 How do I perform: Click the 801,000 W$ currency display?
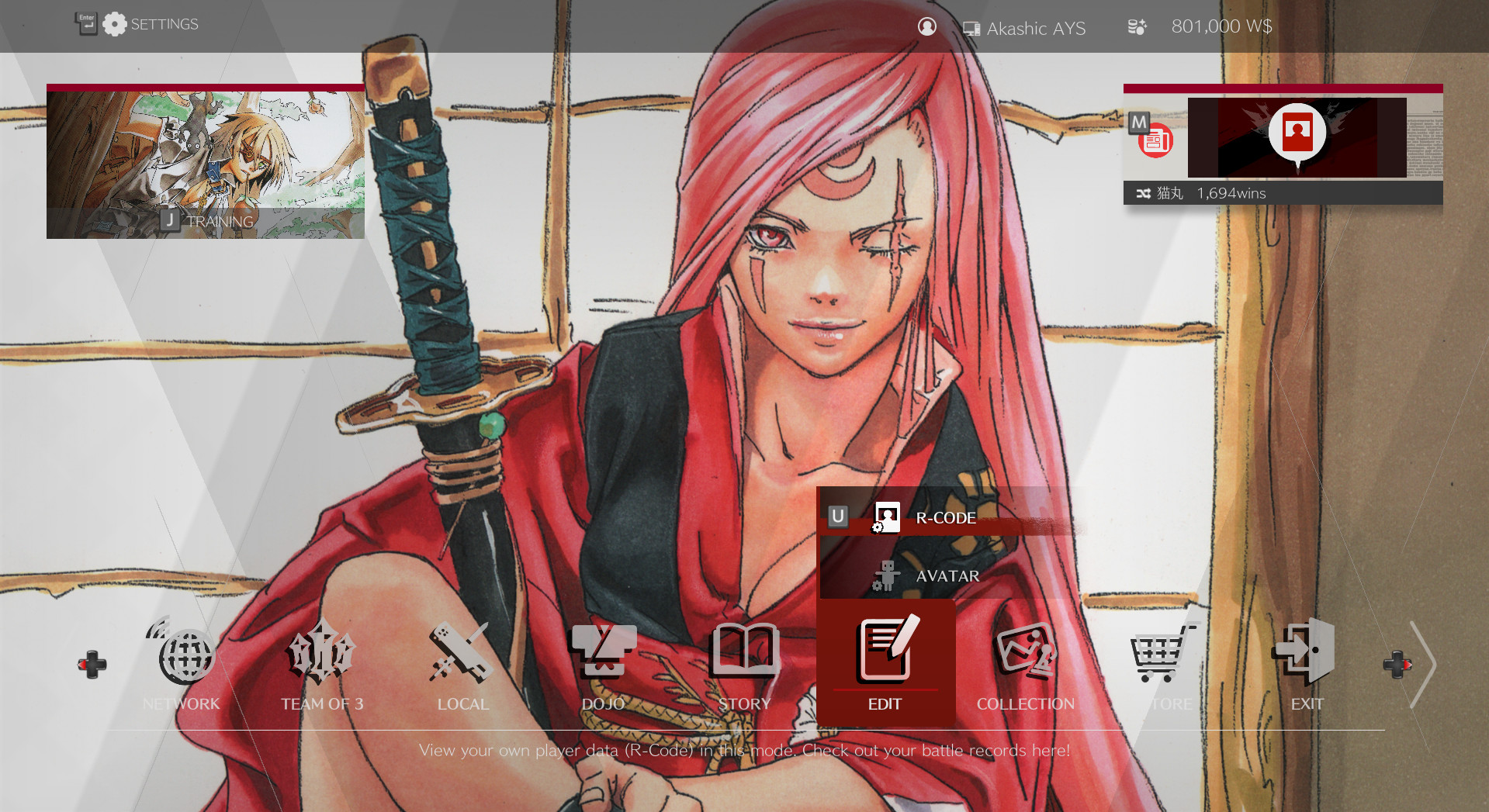click(1222, 26)
